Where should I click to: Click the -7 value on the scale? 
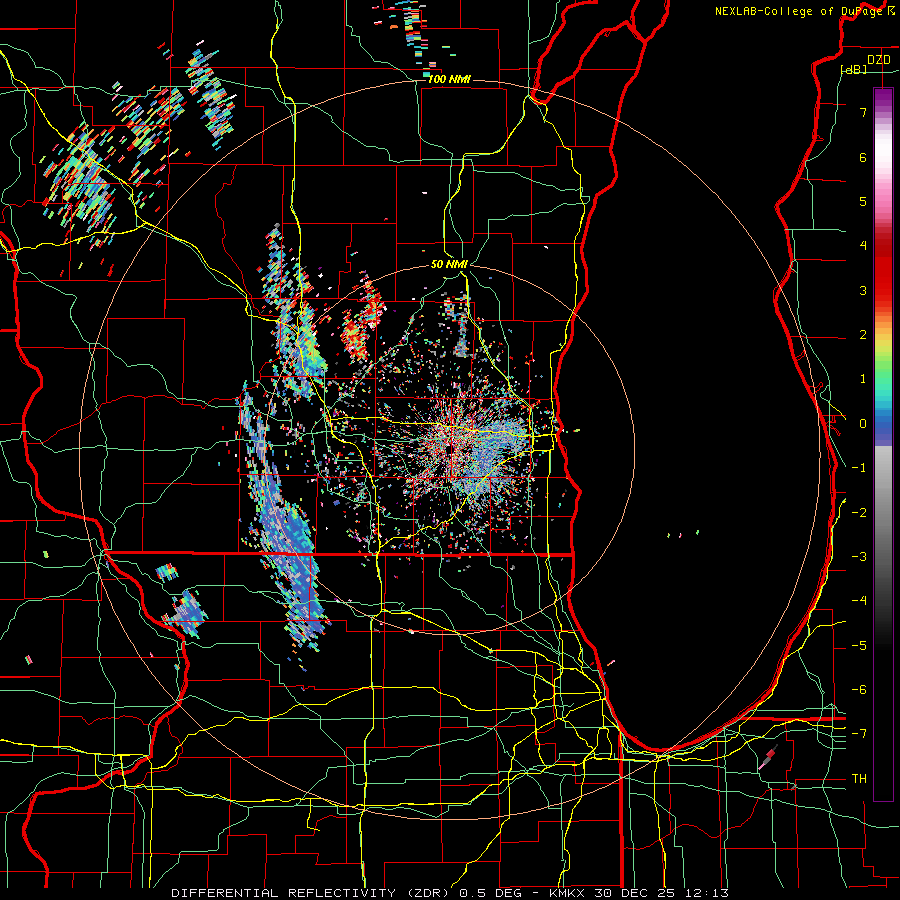click(859, 734)
